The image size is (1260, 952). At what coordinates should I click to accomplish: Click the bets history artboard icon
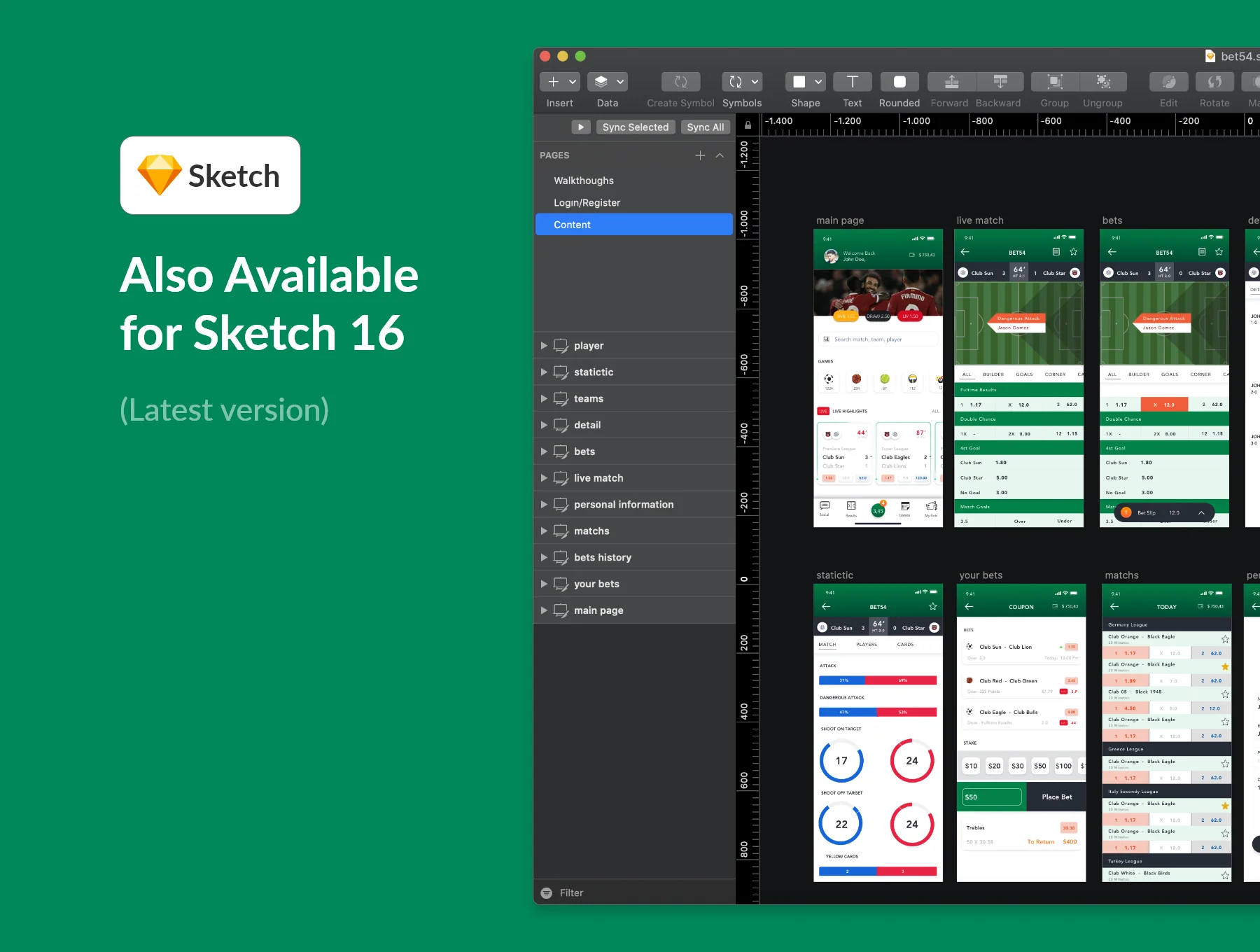(561, 558)
